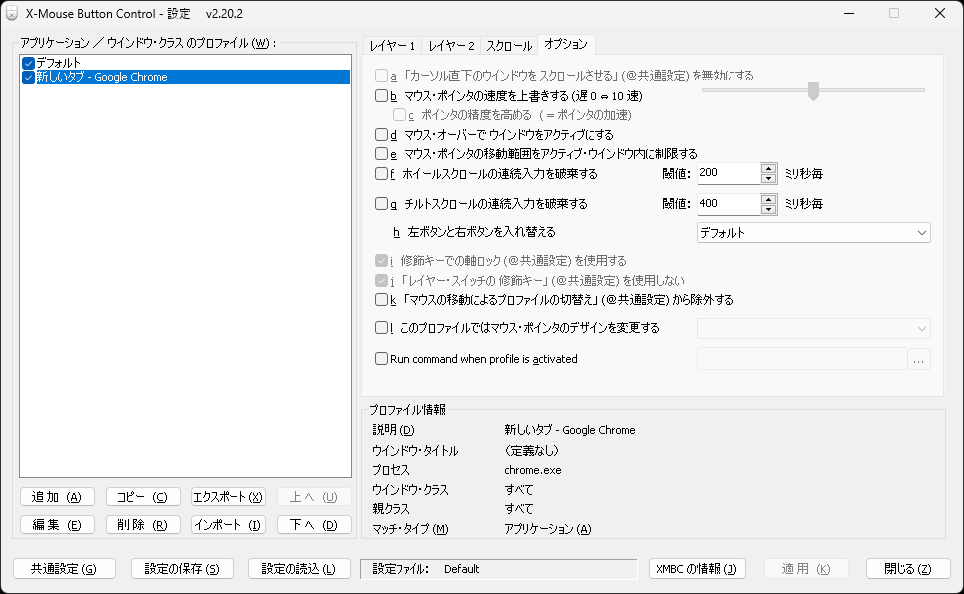The height and width of the screenshot is (594, 964).
Task: Switch to the レイヤー 1 tab
Action: pyautogui.click(x=394, y=45)
